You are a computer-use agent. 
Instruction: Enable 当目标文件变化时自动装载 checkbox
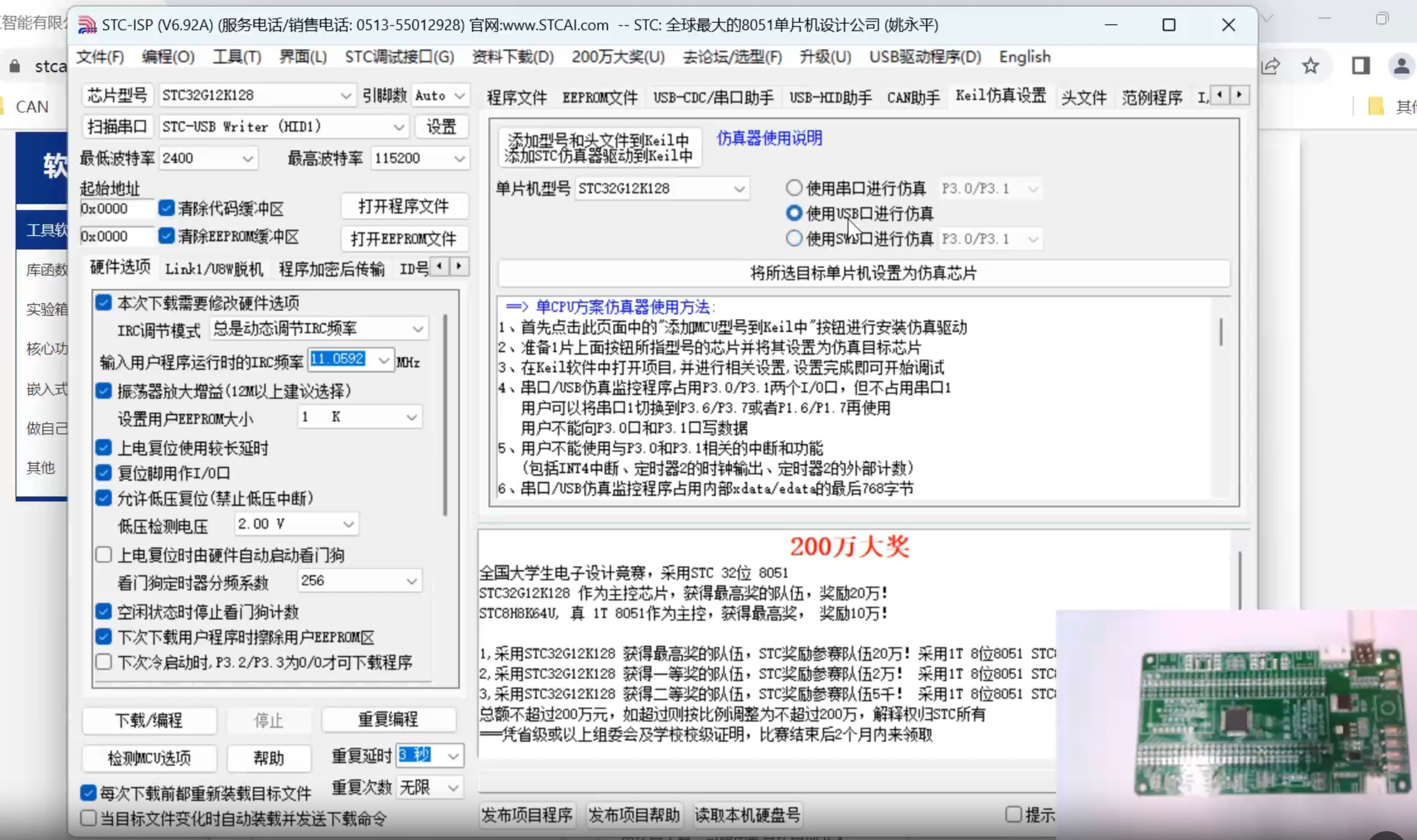point(88,818)
